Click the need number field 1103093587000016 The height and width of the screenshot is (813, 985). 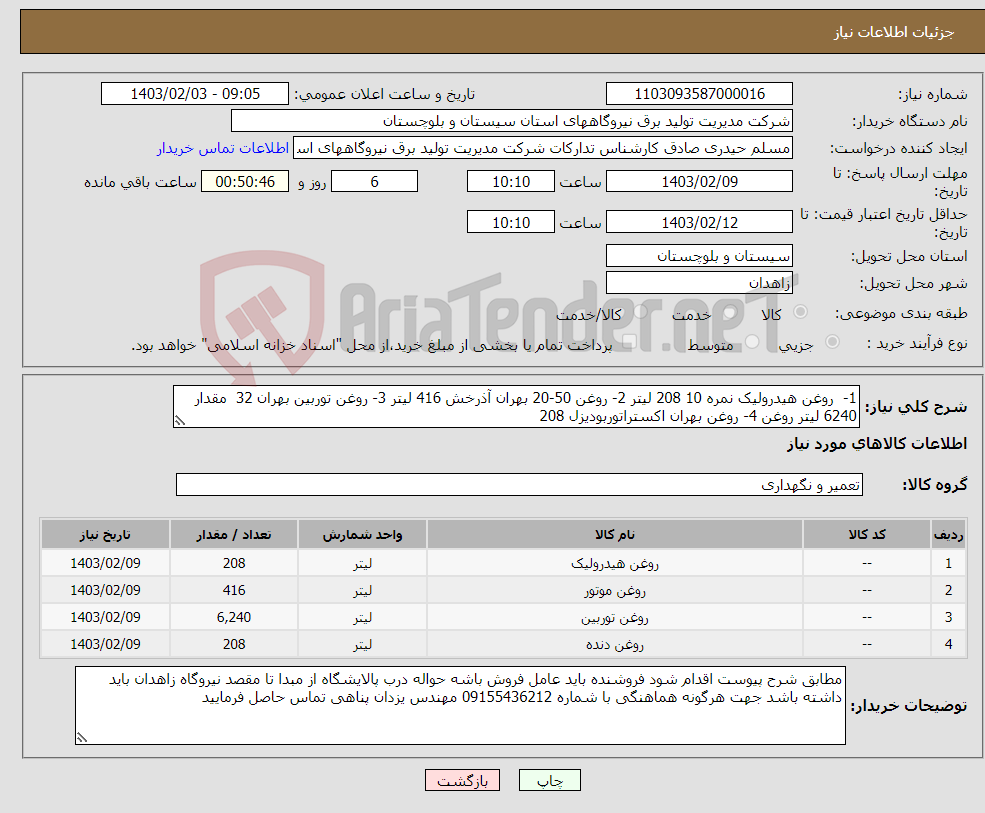699,94
